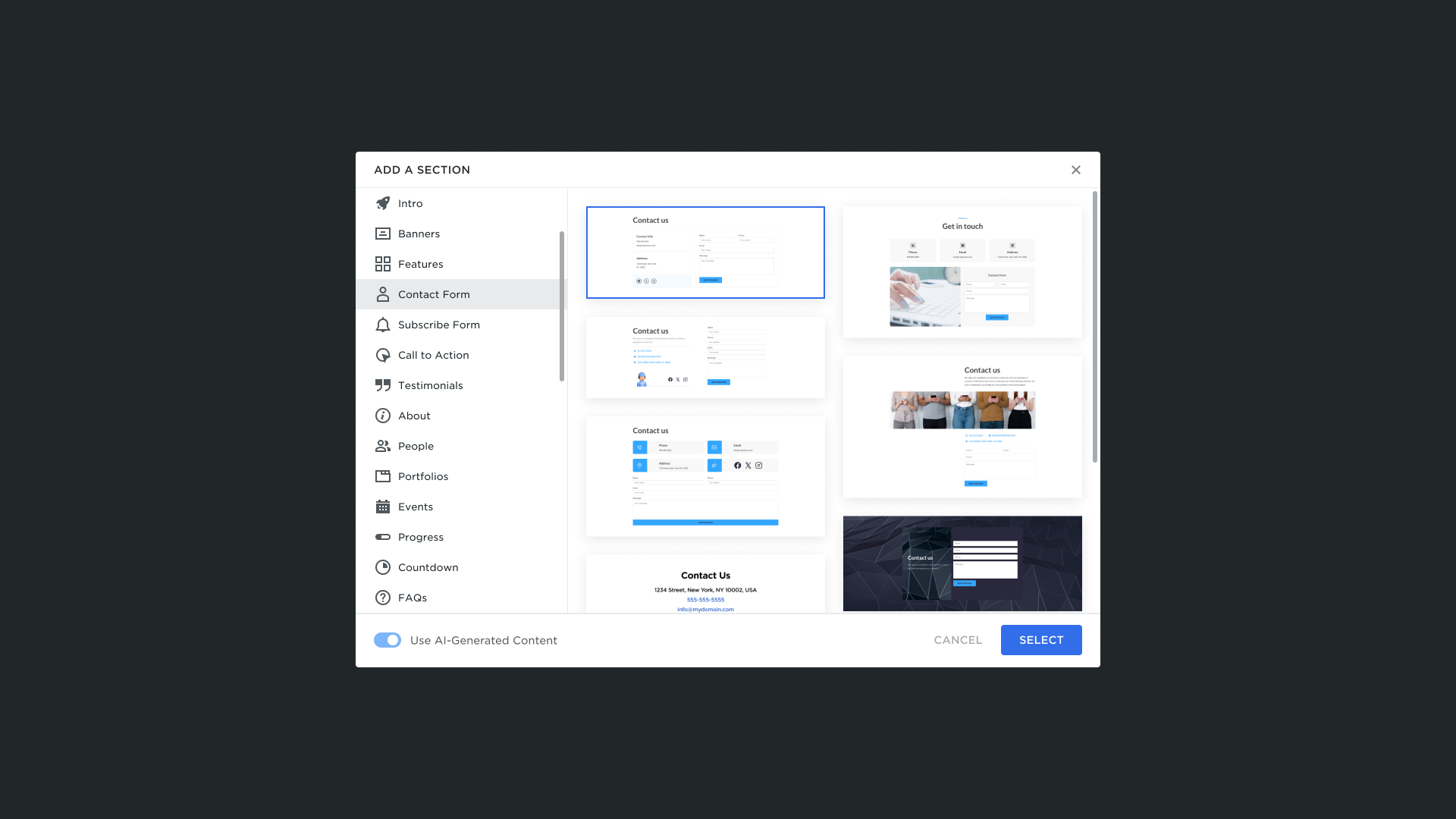
Task: Click the templates panel vertical scrollbar
Action: point(1094,326)
